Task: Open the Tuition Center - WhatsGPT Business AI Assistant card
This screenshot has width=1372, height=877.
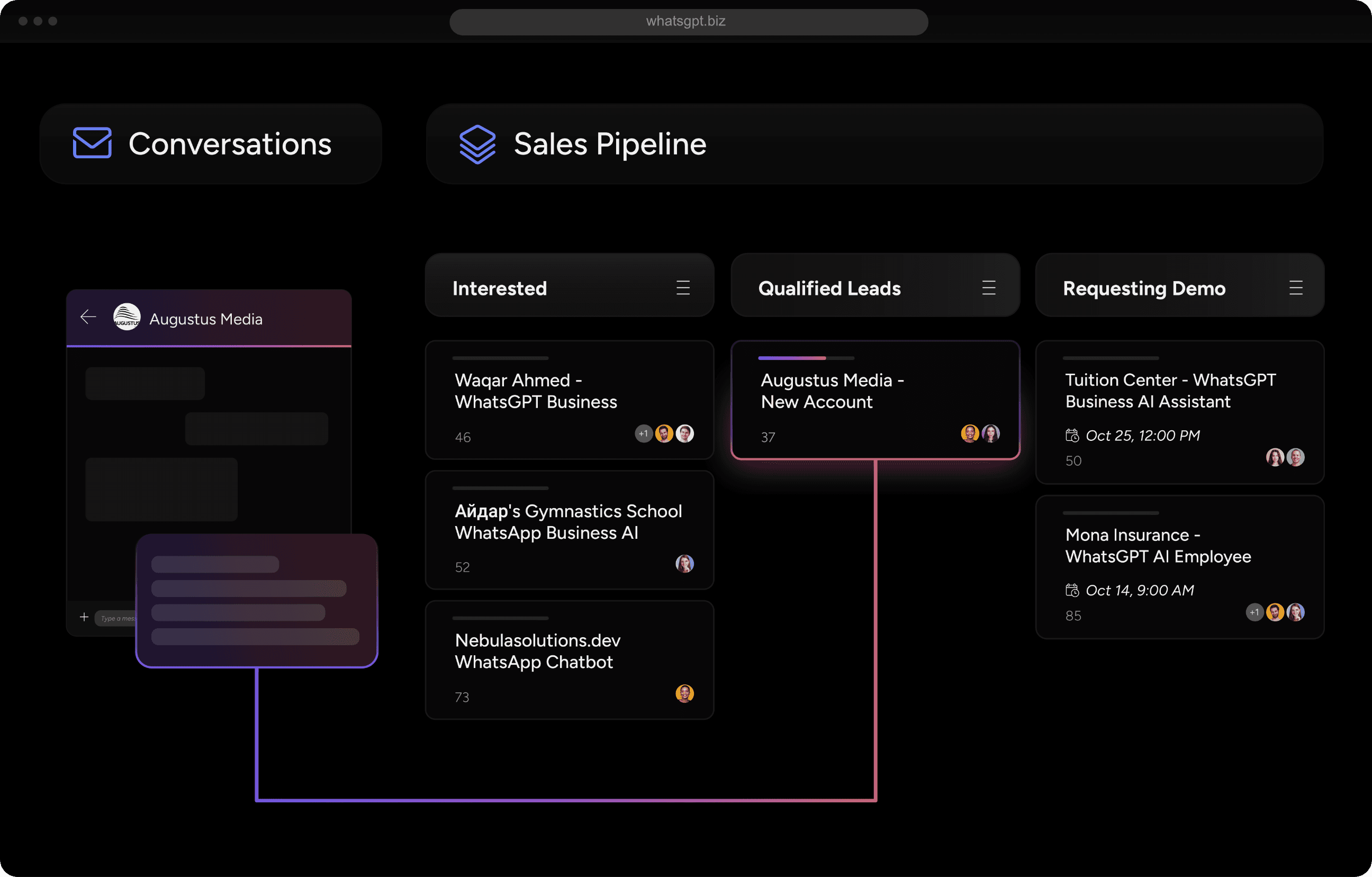Action: pyautogui.click(x=1180, y=413)
